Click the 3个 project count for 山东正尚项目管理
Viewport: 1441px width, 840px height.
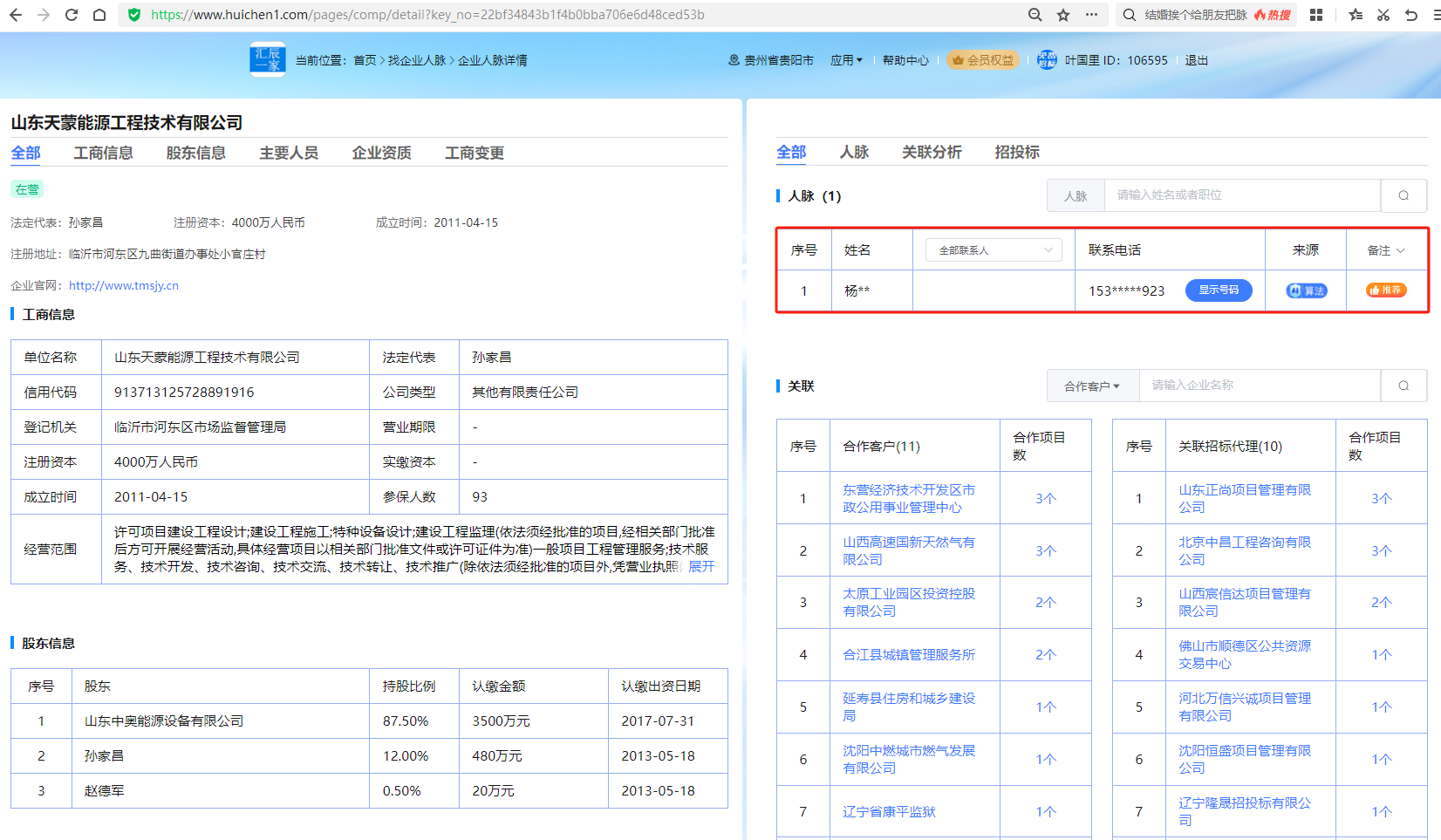[x=1382, y=498]
